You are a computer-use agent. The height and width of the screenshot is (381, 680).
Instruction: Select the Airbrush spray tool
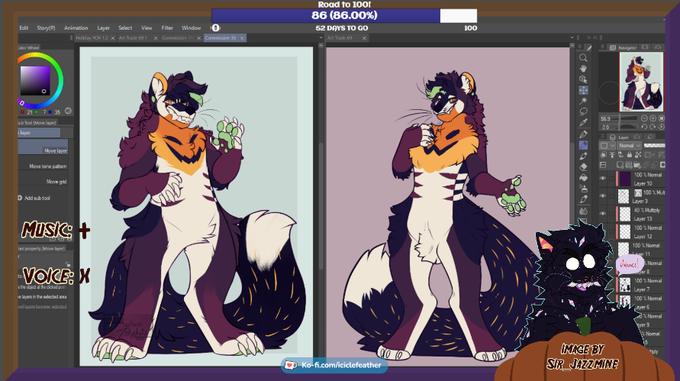click(x=583, y=189)
